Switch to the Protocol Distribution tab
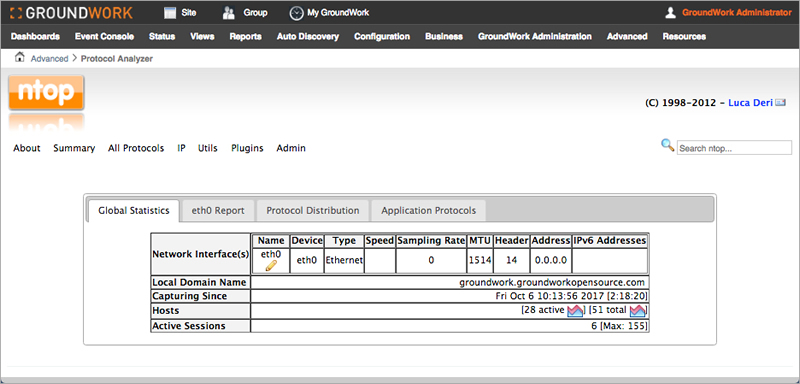The width and height of the screenshot is (800, 384). [x=313, y=211]
